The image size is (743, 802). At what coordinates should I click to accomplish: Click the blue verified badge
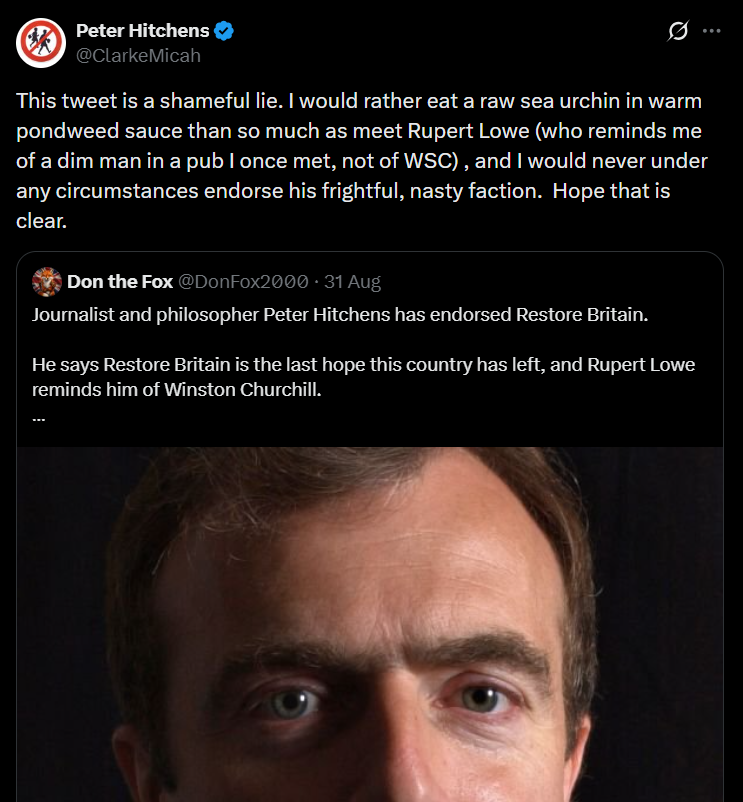223,31
